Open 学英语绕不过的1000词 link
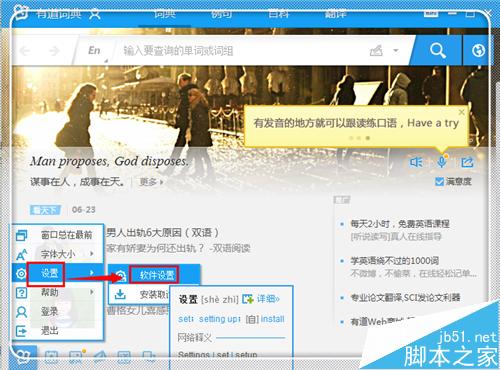500x370 pixels. (x=394, y=261)
